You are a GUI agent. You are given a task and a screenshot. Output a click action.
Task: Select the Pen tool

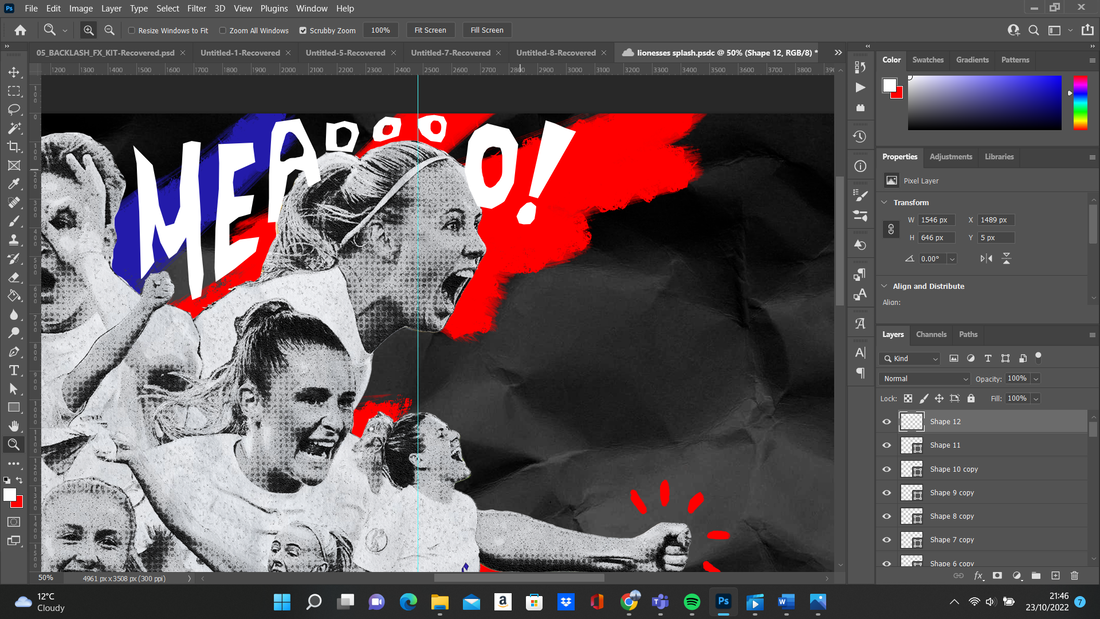point(14,352)
